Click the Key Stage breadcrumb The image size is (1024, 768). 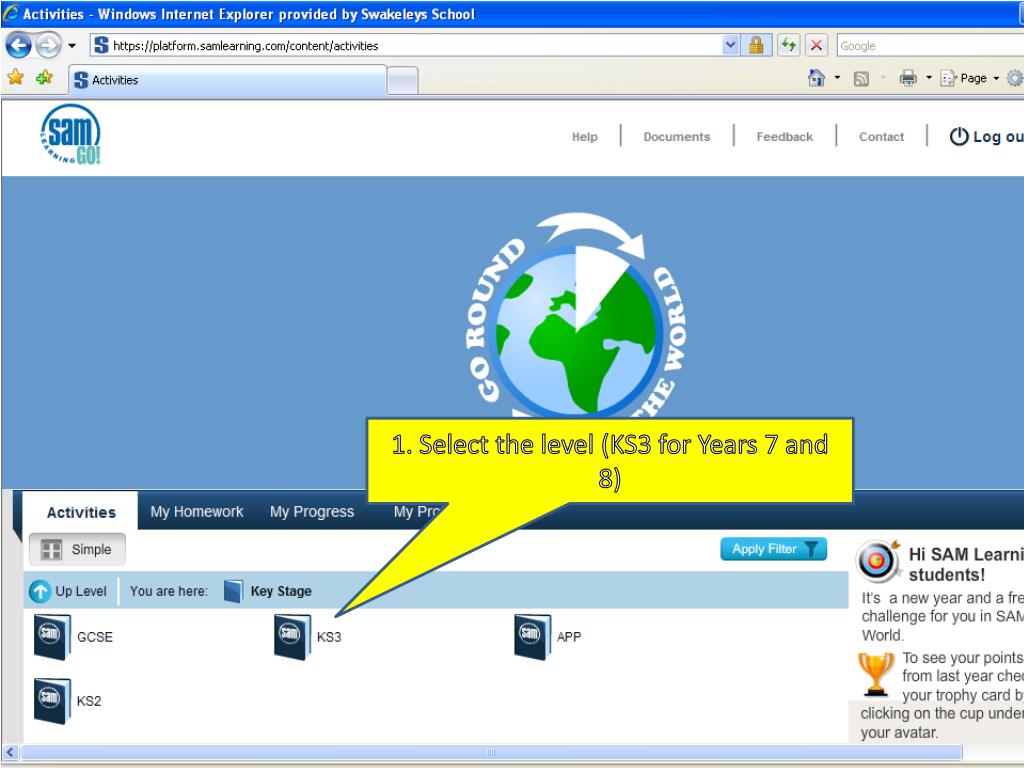[x=268, y=591]
